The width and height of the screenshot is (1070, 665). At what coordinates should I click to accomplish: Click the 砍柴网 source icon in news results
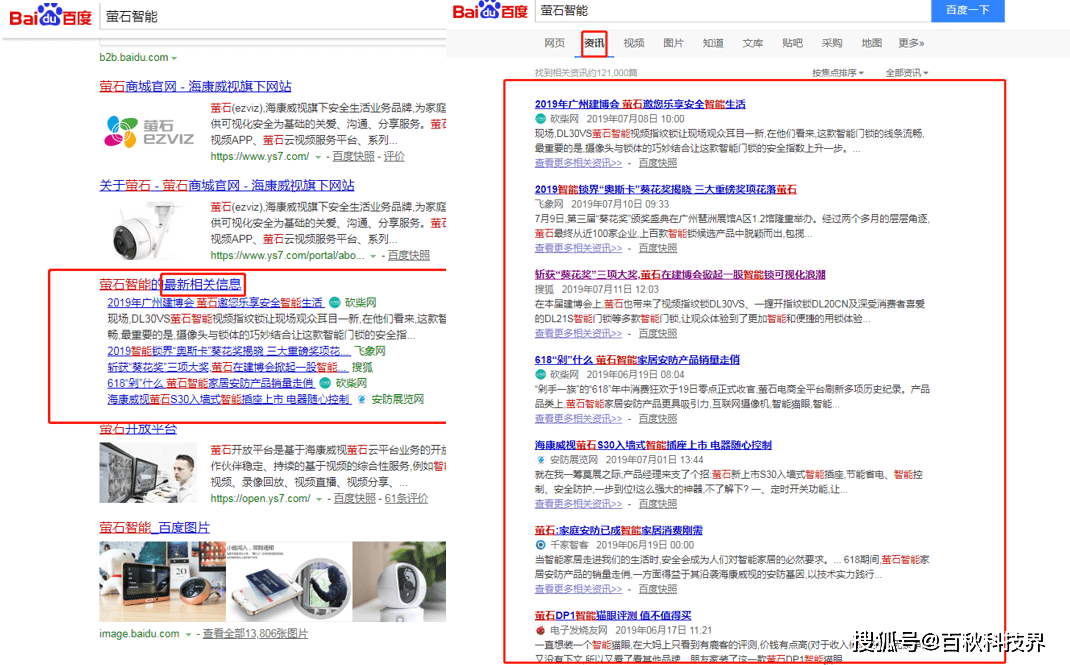[x=540, y=120]
